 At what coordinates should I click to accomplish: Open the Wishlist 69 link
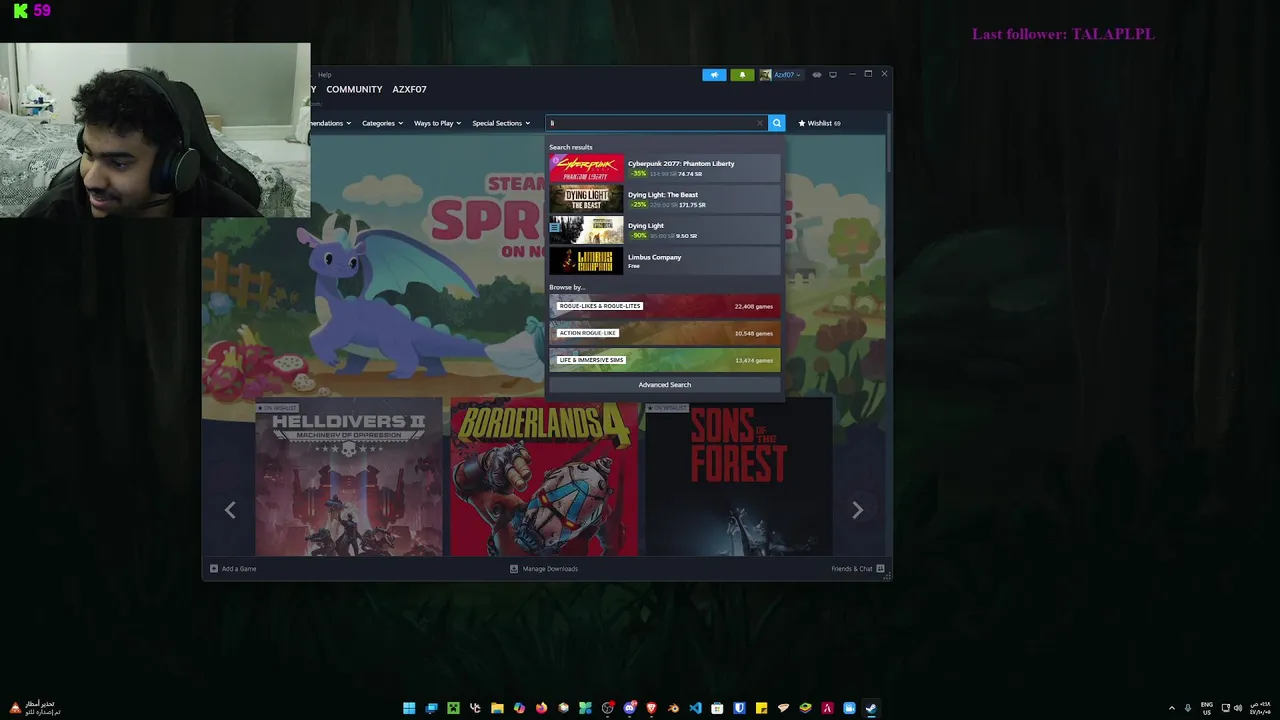[x=819, y=123]
